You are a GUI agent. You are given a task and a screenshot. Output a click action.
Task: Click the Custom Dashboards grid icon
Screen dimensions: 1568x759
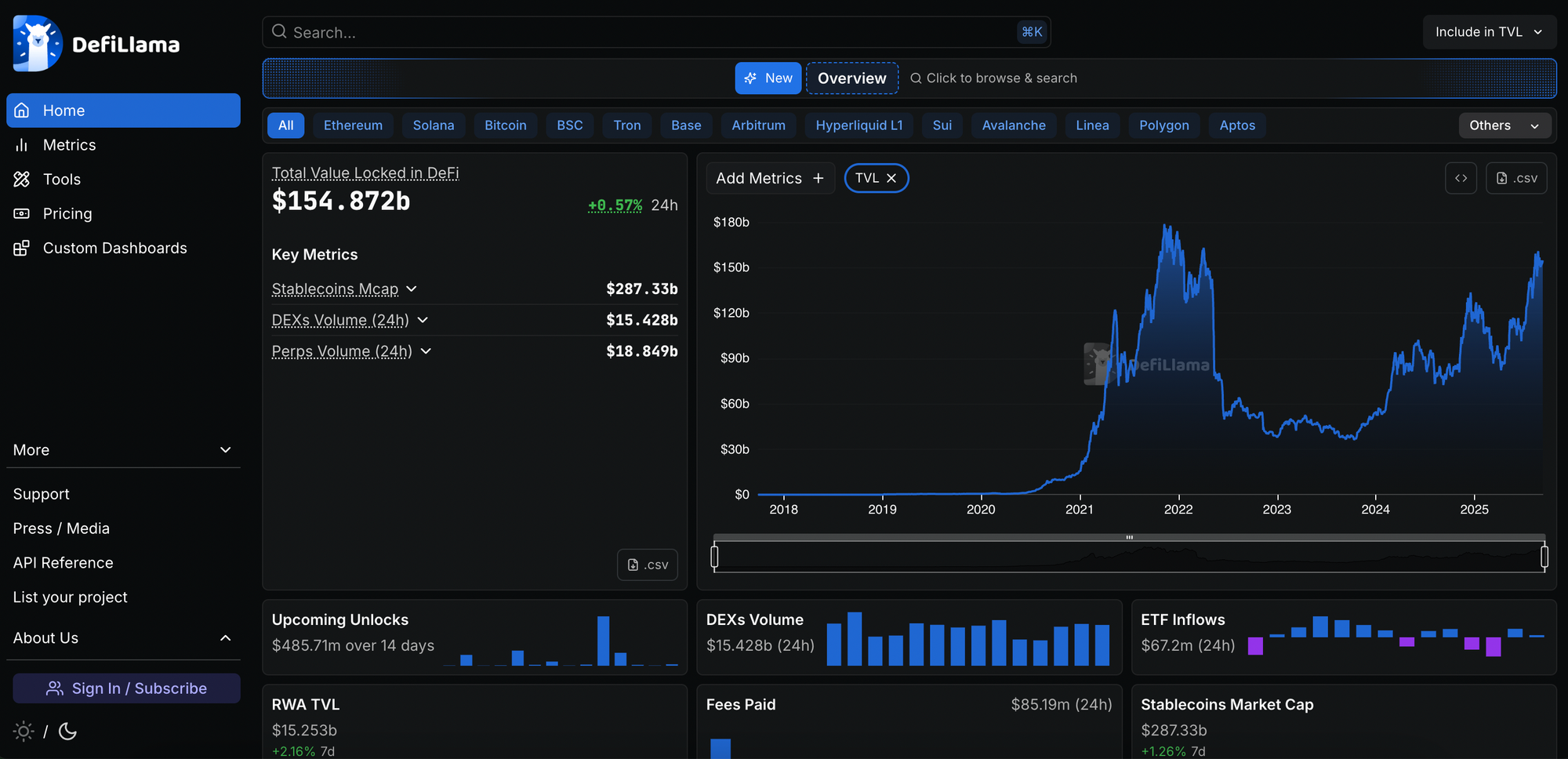coord(22,248)
